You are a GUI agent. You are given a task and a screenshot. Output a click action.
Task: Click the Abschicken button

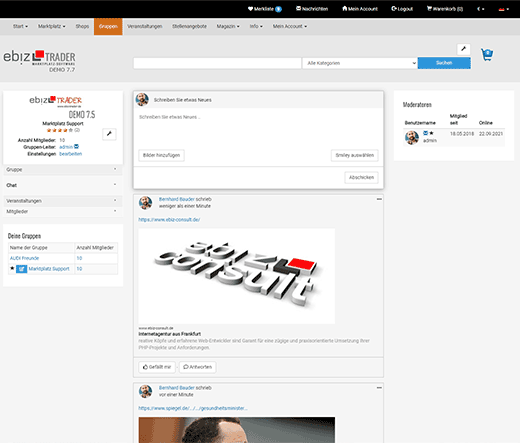point(361,178)
